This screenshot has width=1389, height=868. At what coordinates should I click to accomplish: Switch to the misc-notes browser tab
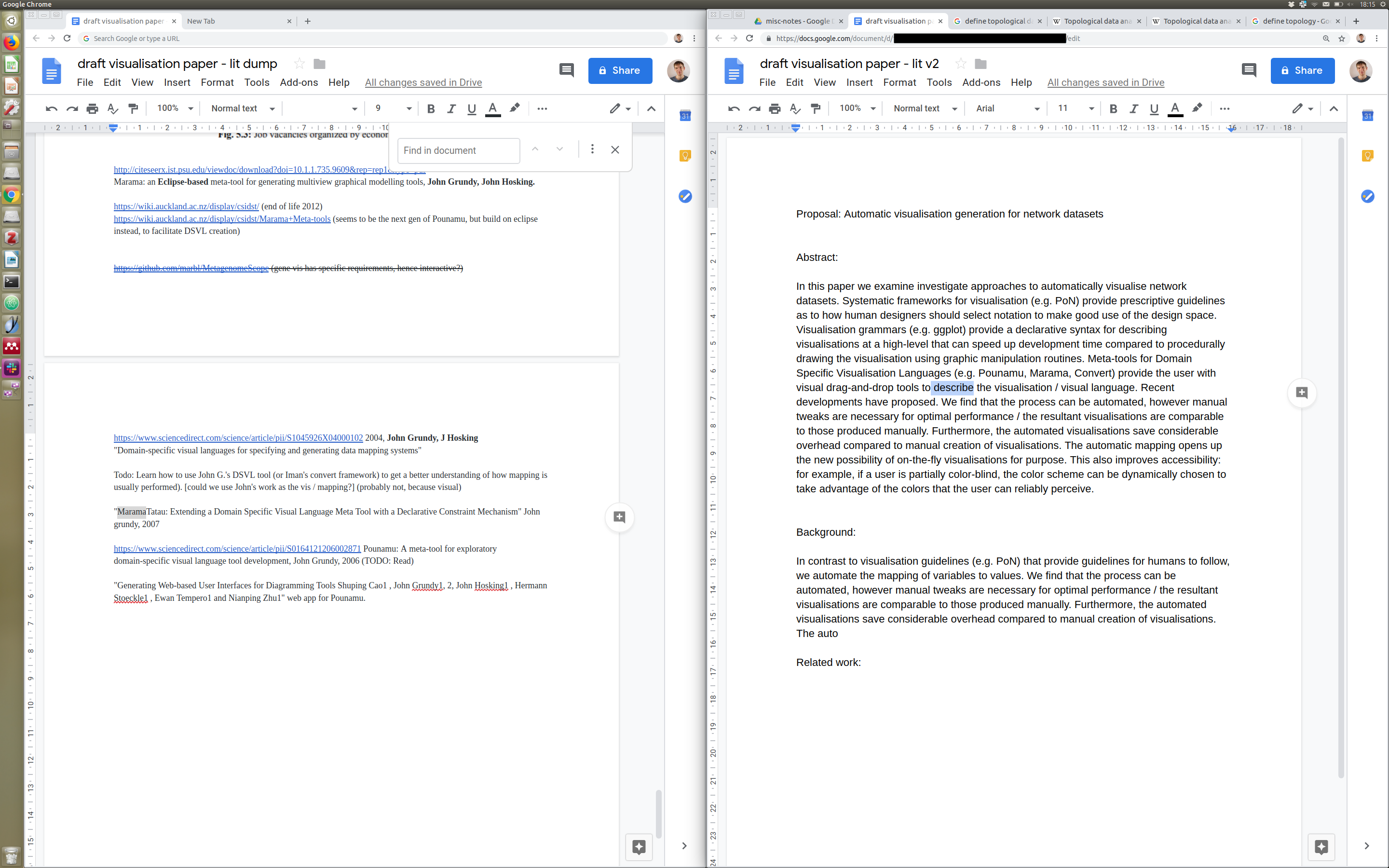click(x=797, y=21)
